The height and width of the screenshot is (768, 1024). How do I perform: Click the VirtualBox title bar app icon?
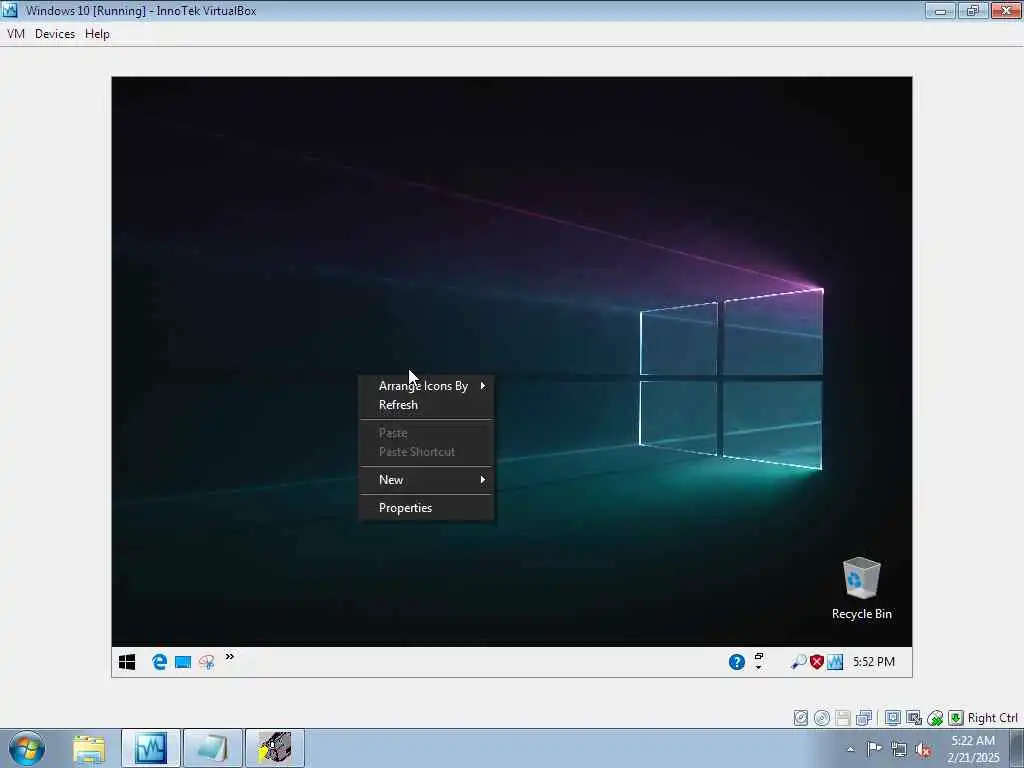click(10, 10)
